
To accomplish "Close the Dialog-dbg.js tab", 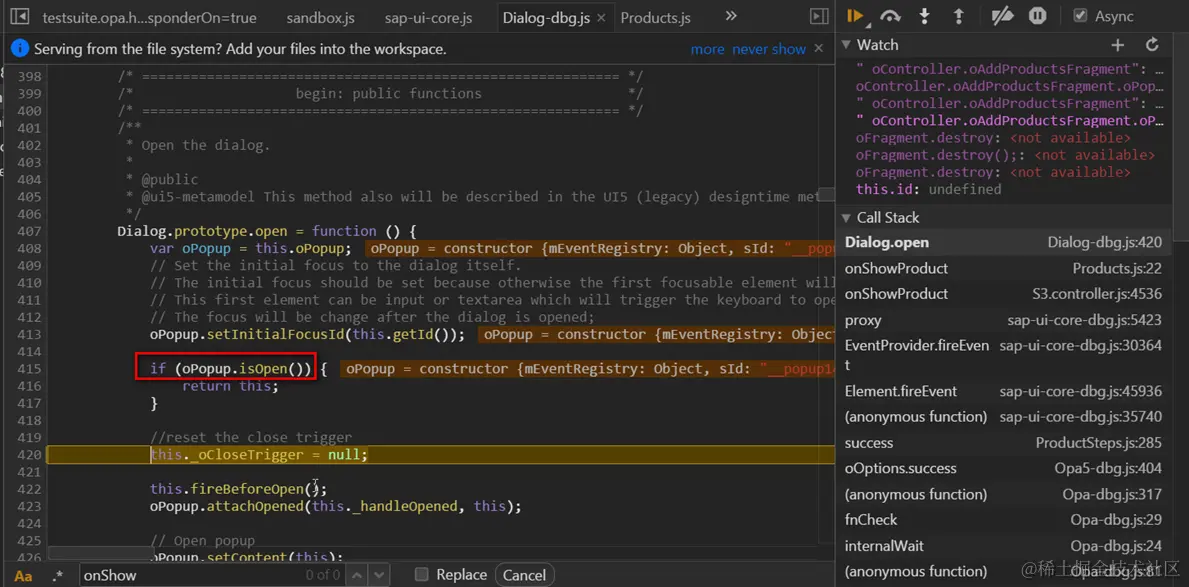I will 601,18.
